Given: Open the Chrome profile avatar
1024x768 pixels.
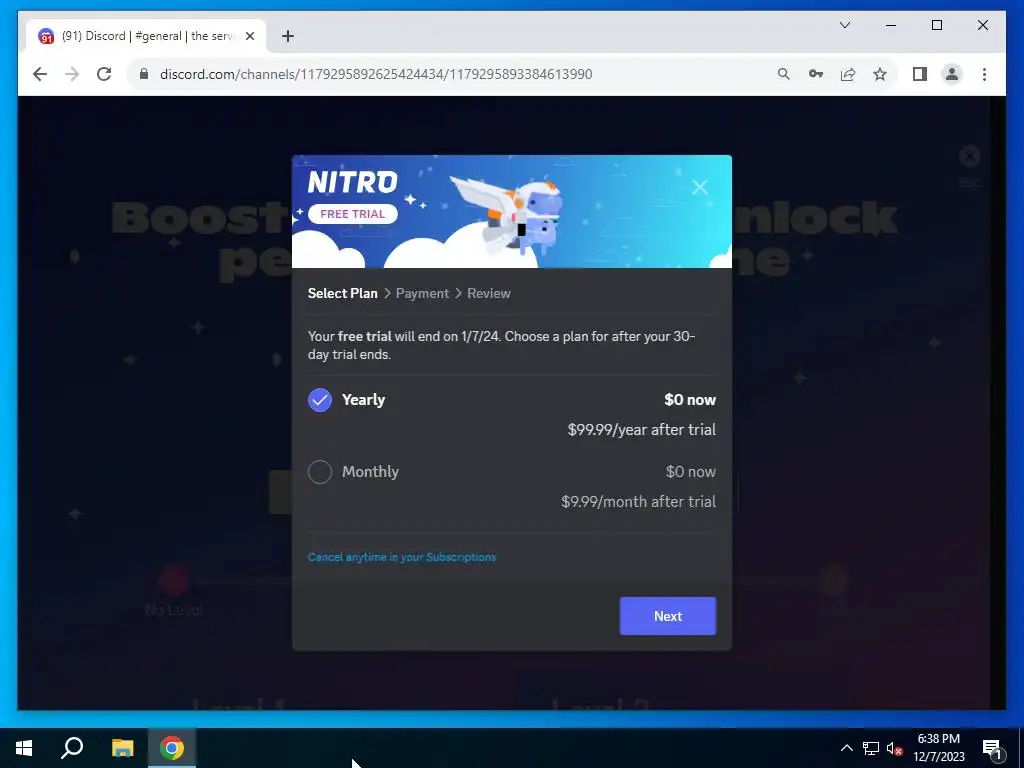Looking at the screenshot, I should click(952, 74).
